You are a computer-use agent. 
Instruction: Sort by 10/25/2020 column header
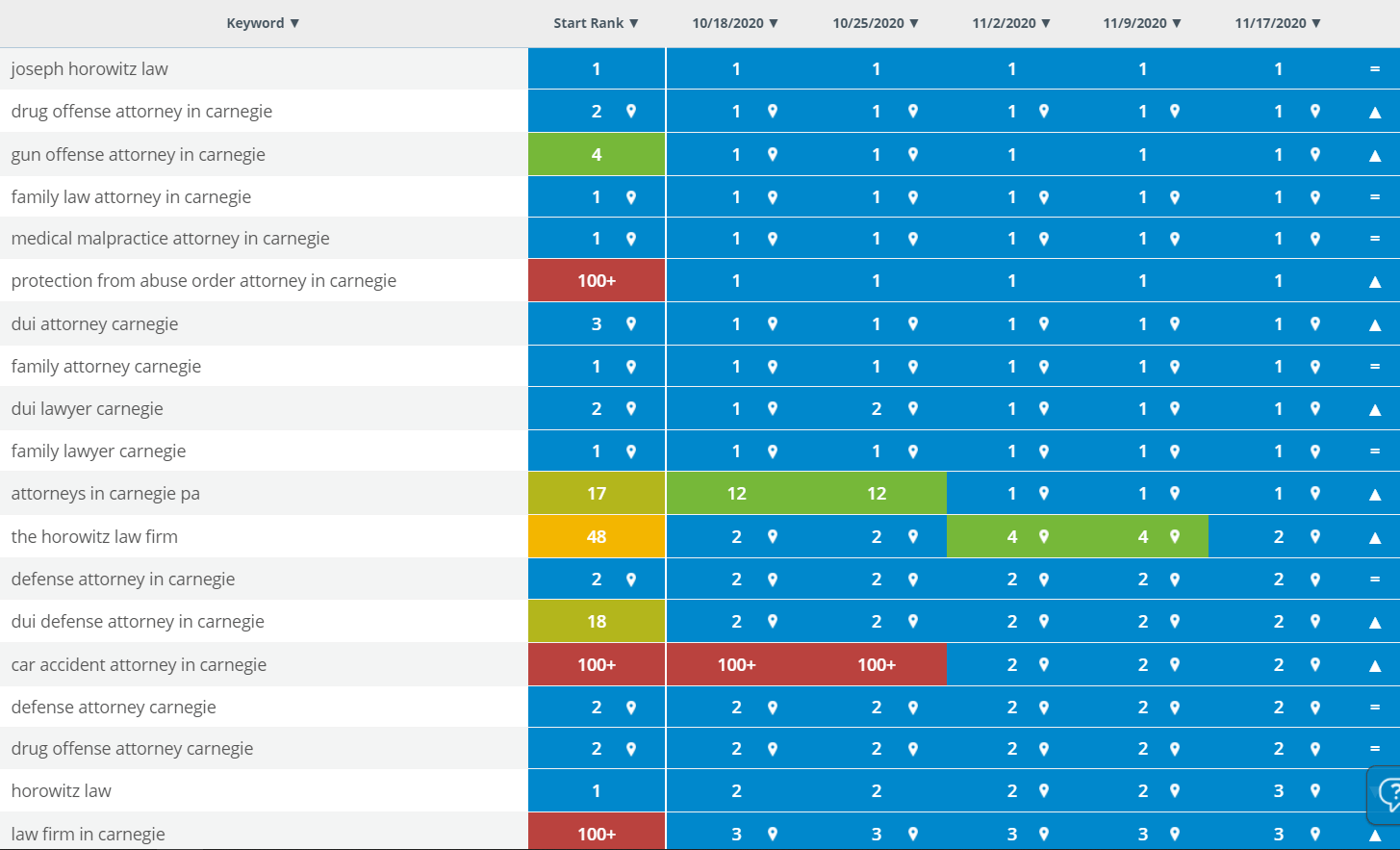point(876,23)
